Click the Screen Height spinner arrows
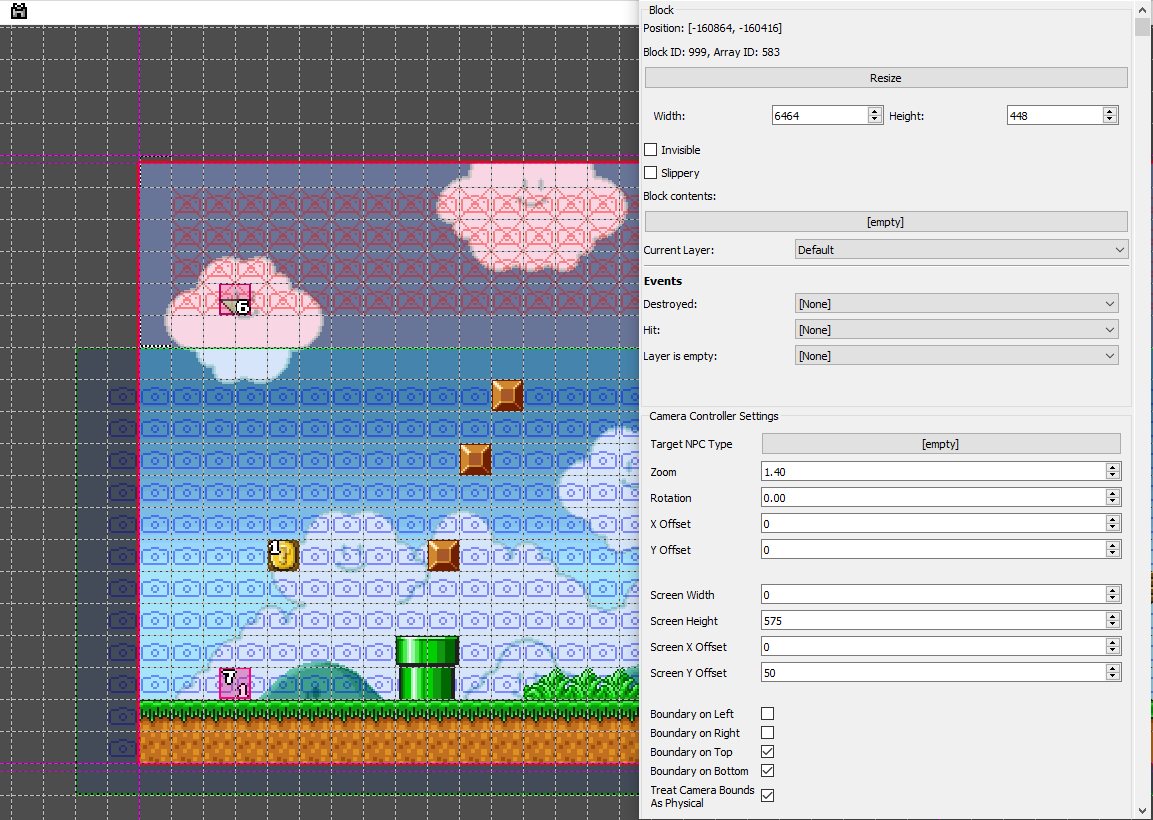 click(x=1113, y=621)
